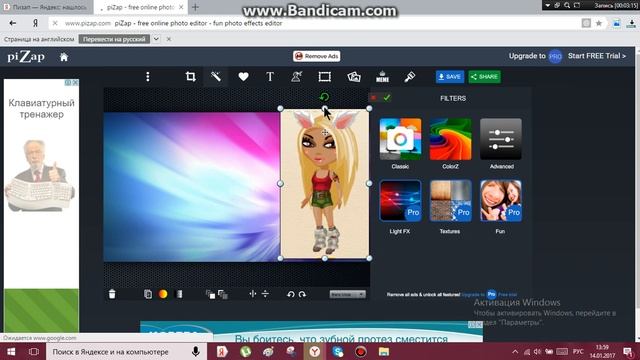
Task: Open the add photo tool
Action: point(354,77)
